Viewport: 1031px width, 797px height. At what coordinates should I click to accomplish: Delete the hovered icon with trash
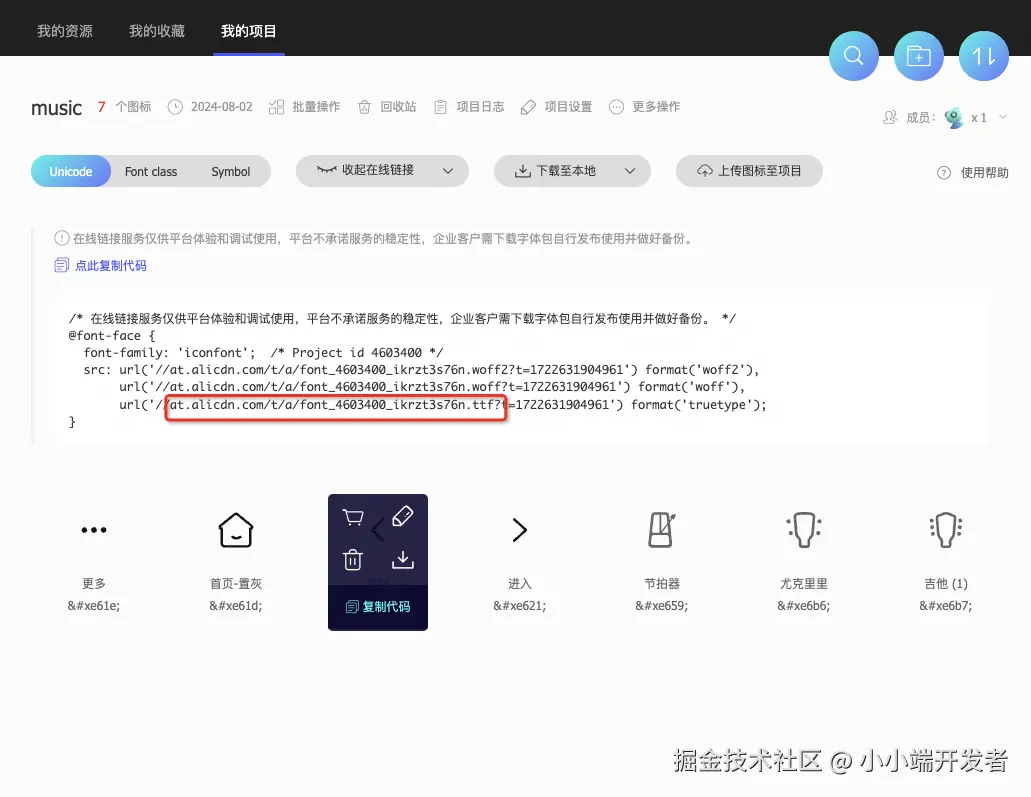pyautogui.click(x=353, y=560)
